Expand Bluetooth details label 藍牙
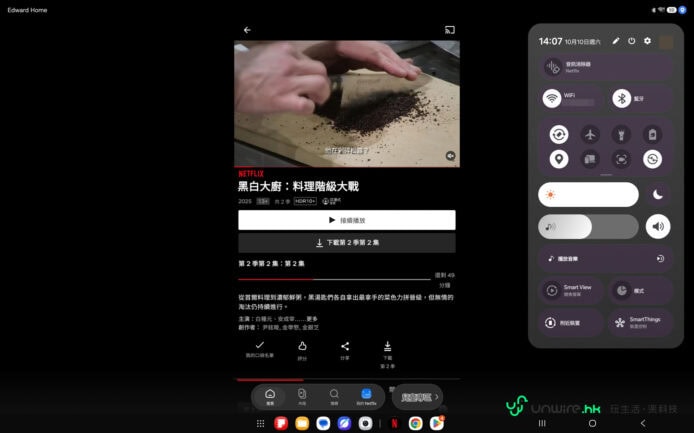 click(x=639, y=99)
